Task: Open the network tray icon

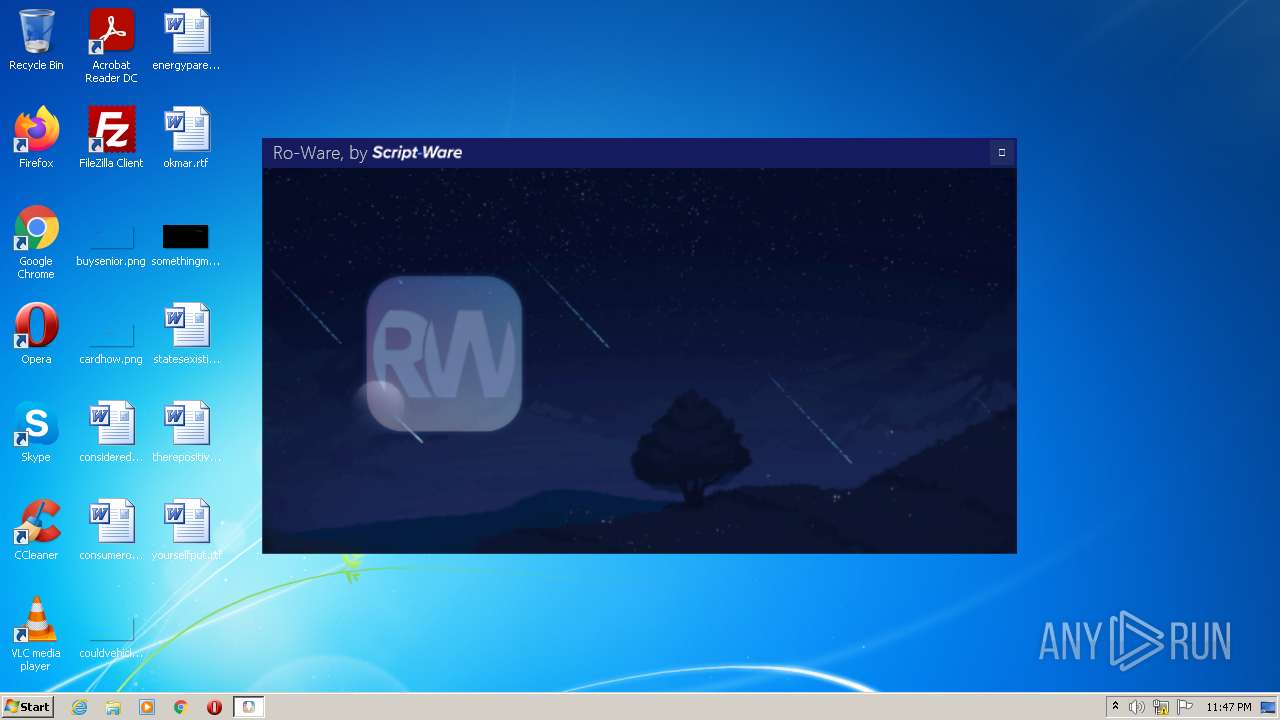Action: (x=1161, y=707)
